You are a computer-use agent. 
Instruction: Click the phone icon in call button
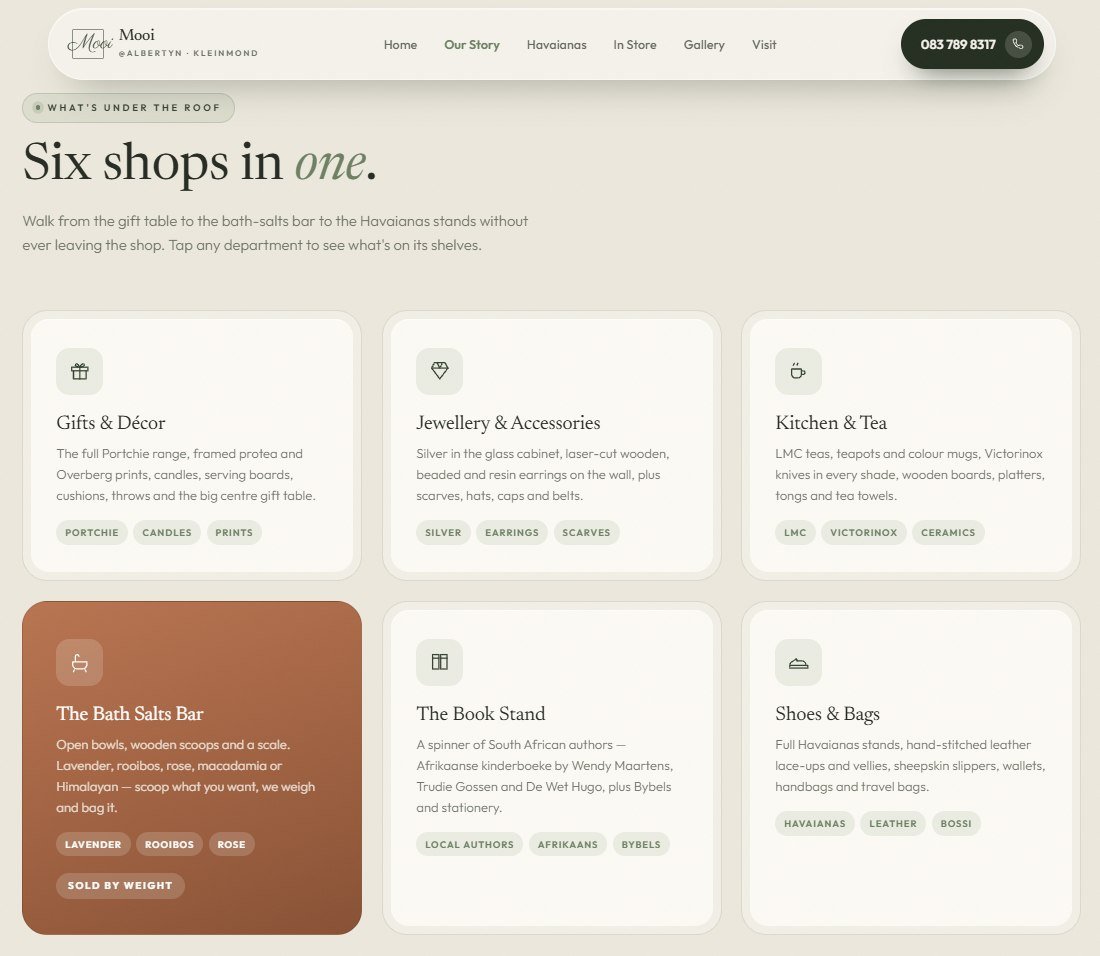pos(1018,44)
